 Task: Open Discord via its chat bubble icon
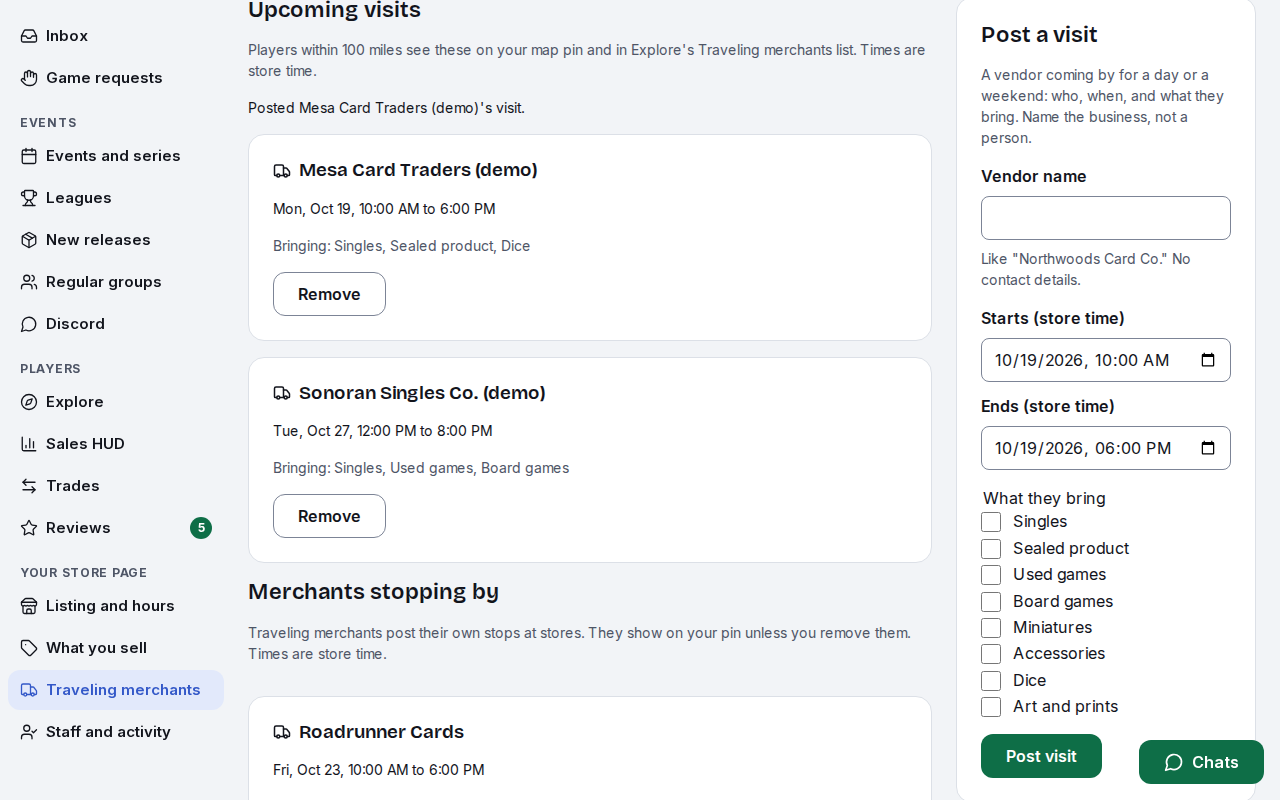pos(29,324)
